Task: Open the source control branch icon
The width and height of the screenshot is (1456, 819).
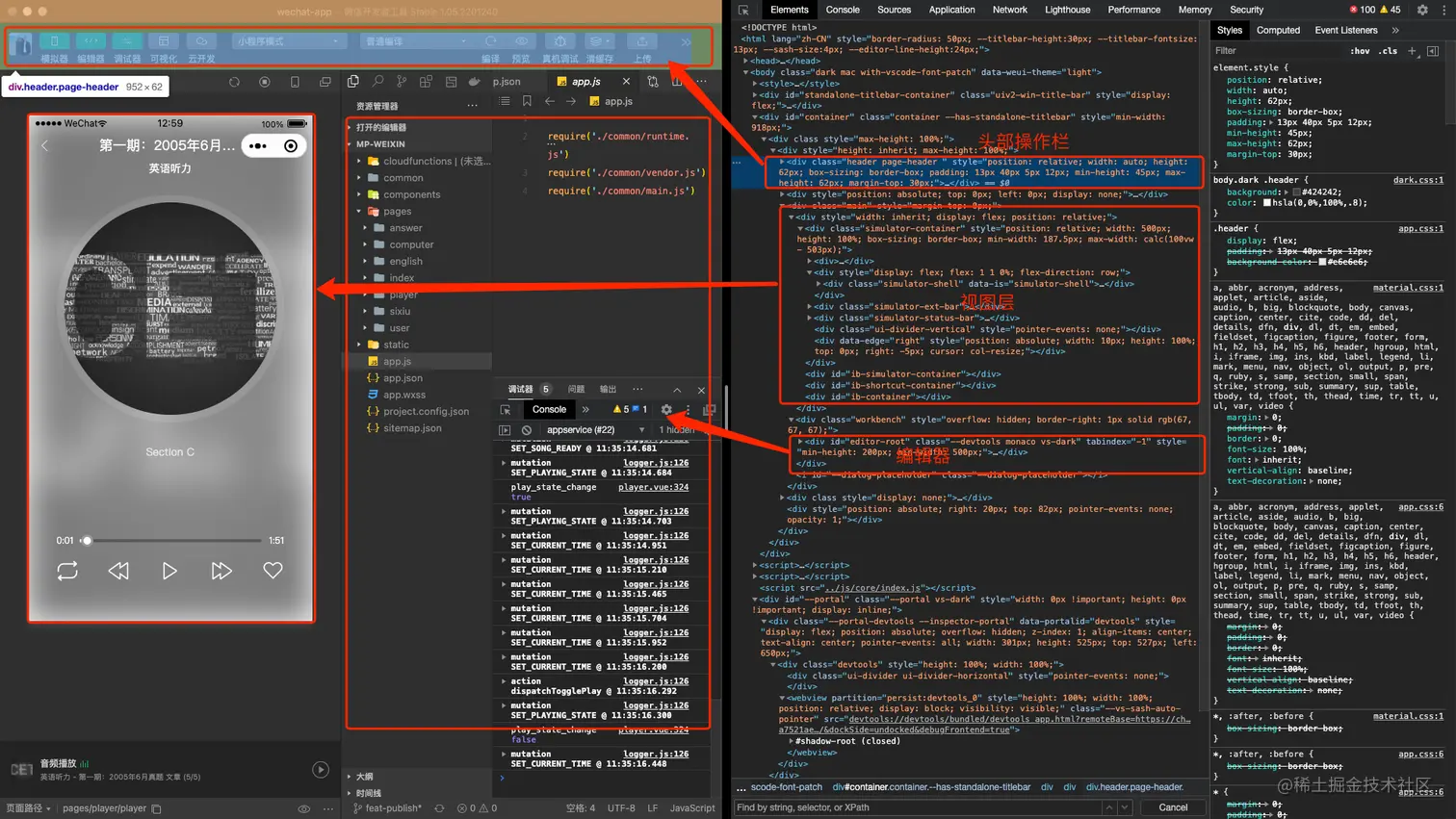Action: (402, 82)
